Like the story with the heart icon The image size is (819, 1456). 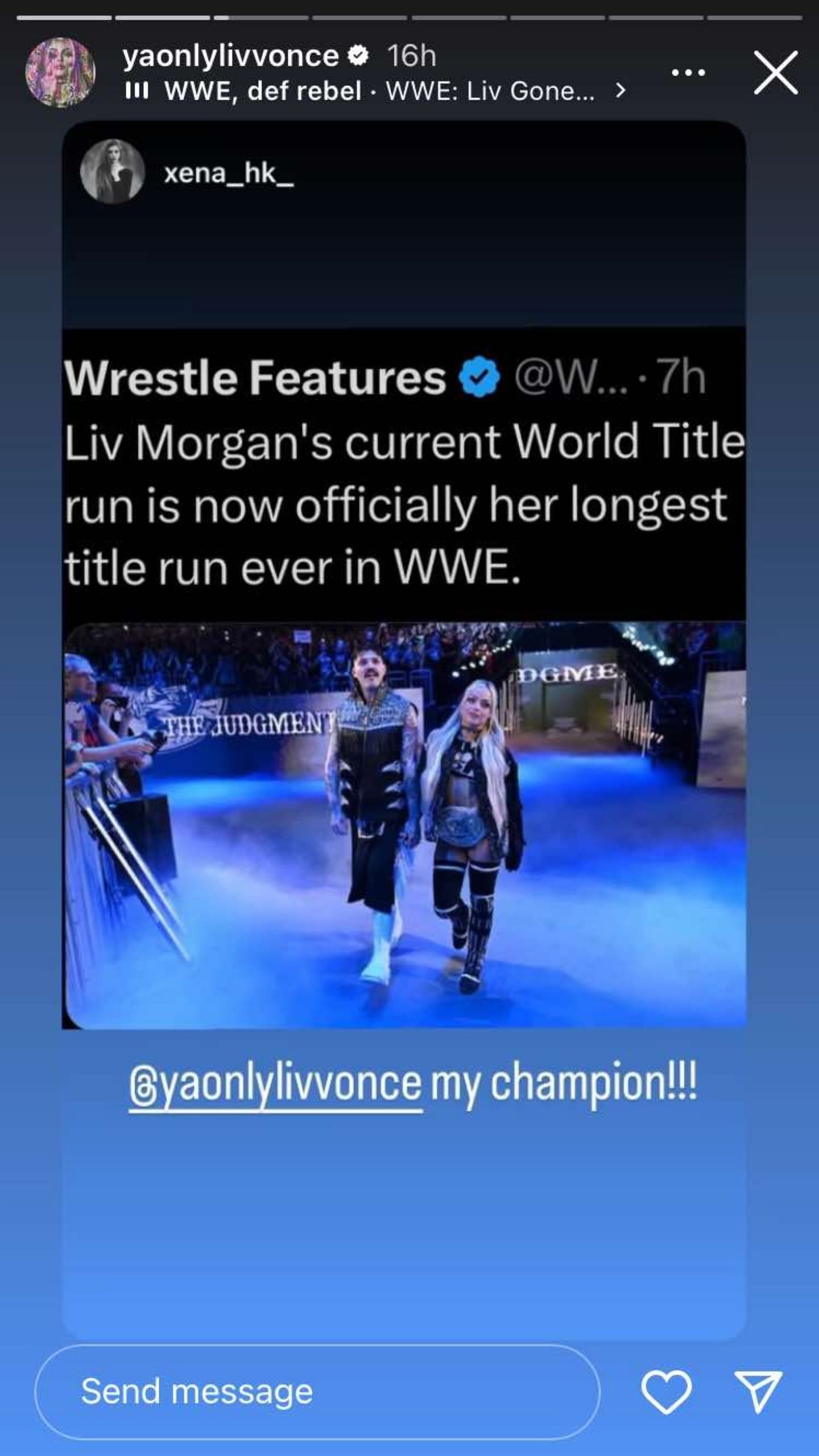tap(667, 1392)
